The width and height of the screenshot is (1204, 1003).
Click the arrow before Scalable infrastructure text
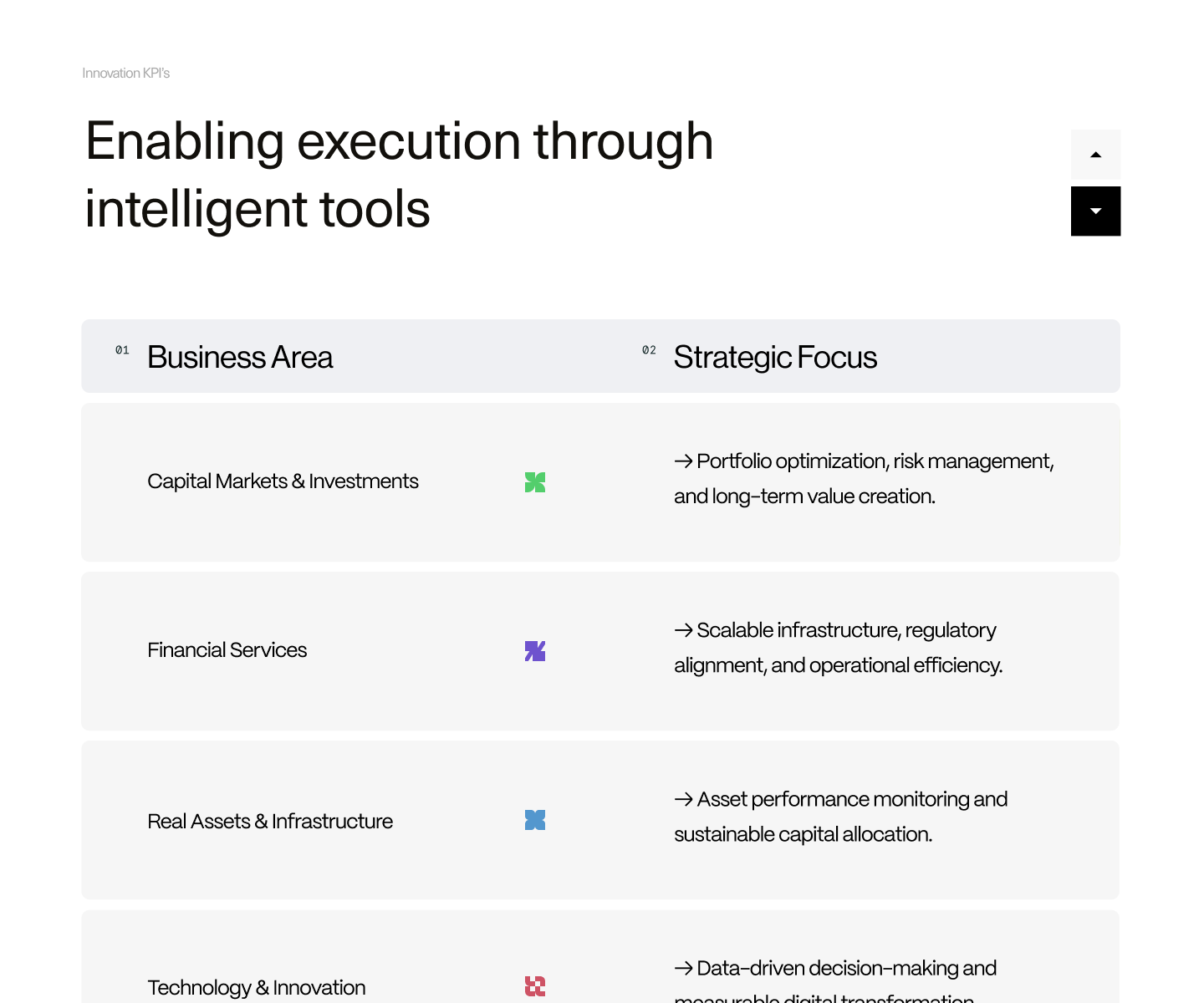point(683,630)
